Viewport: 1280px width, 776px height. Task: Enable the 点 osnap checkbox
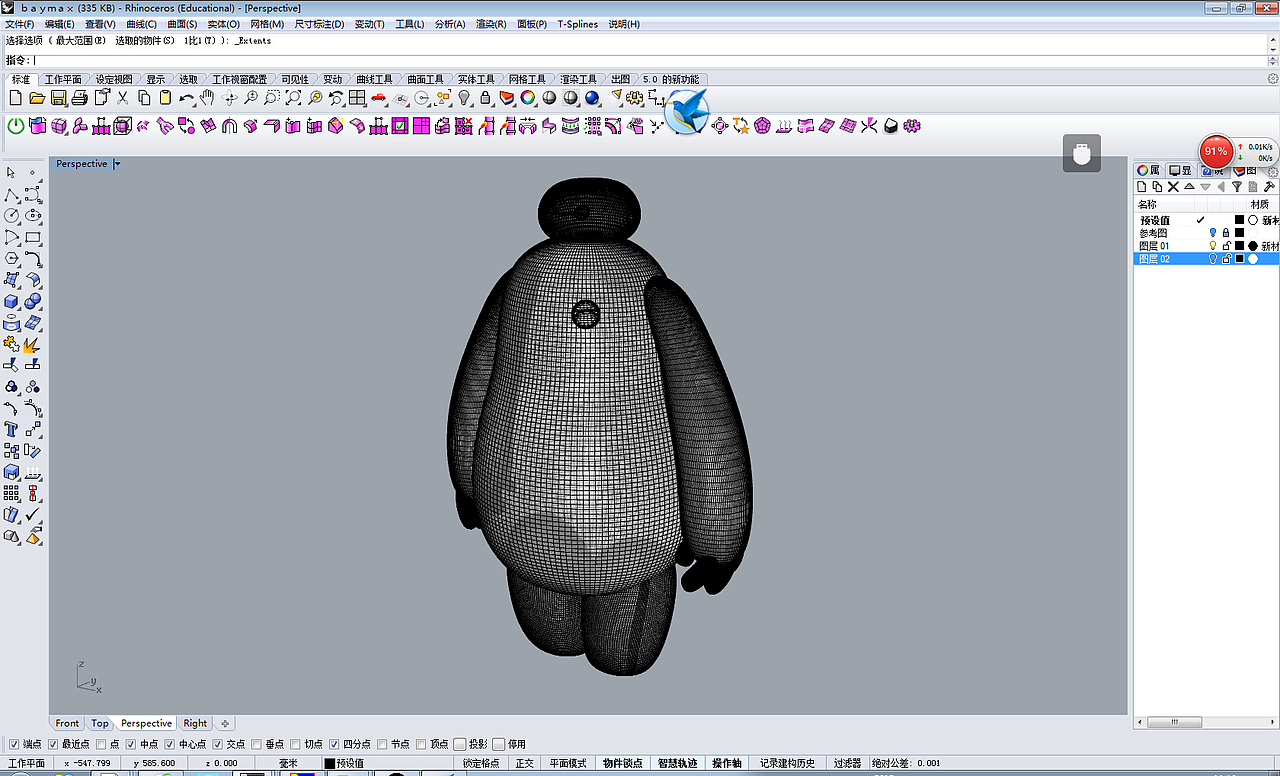pos(101,744)
